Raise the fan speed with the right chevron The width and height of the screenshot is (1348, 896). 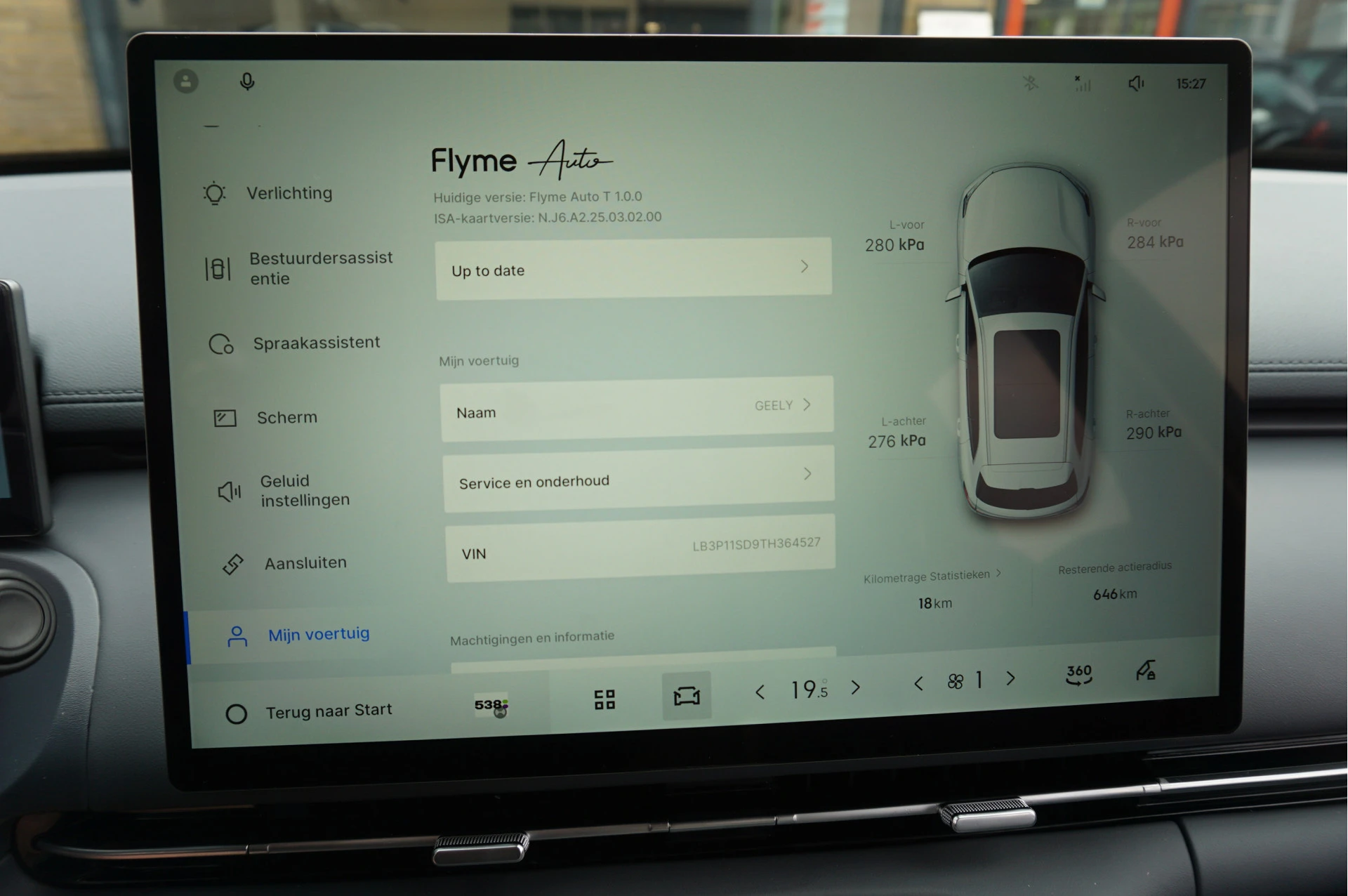point(1010,678)
